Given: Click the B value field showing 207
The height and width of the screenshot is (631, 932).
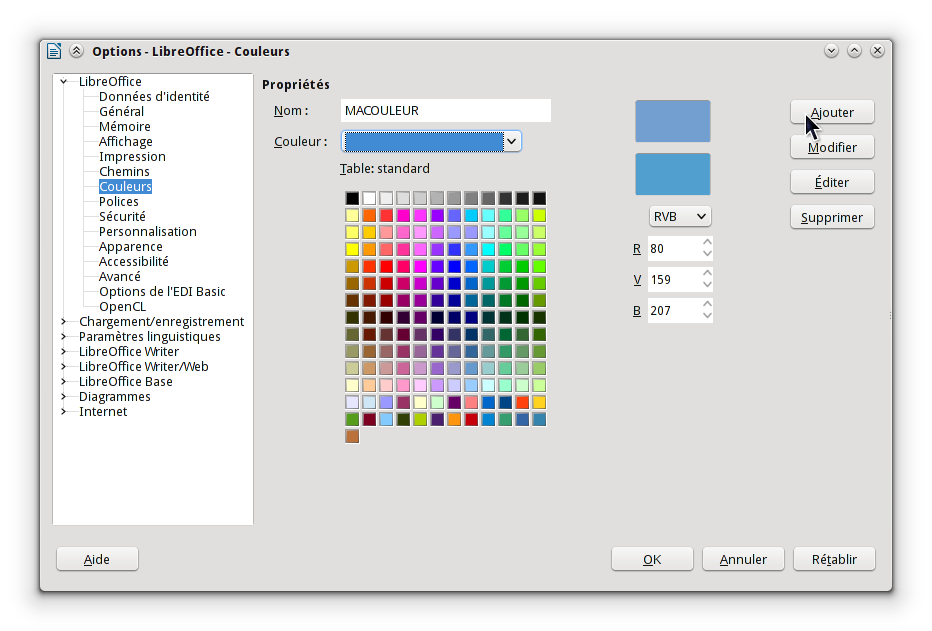Looking at the screenshot, I should [x=674, y=310].
